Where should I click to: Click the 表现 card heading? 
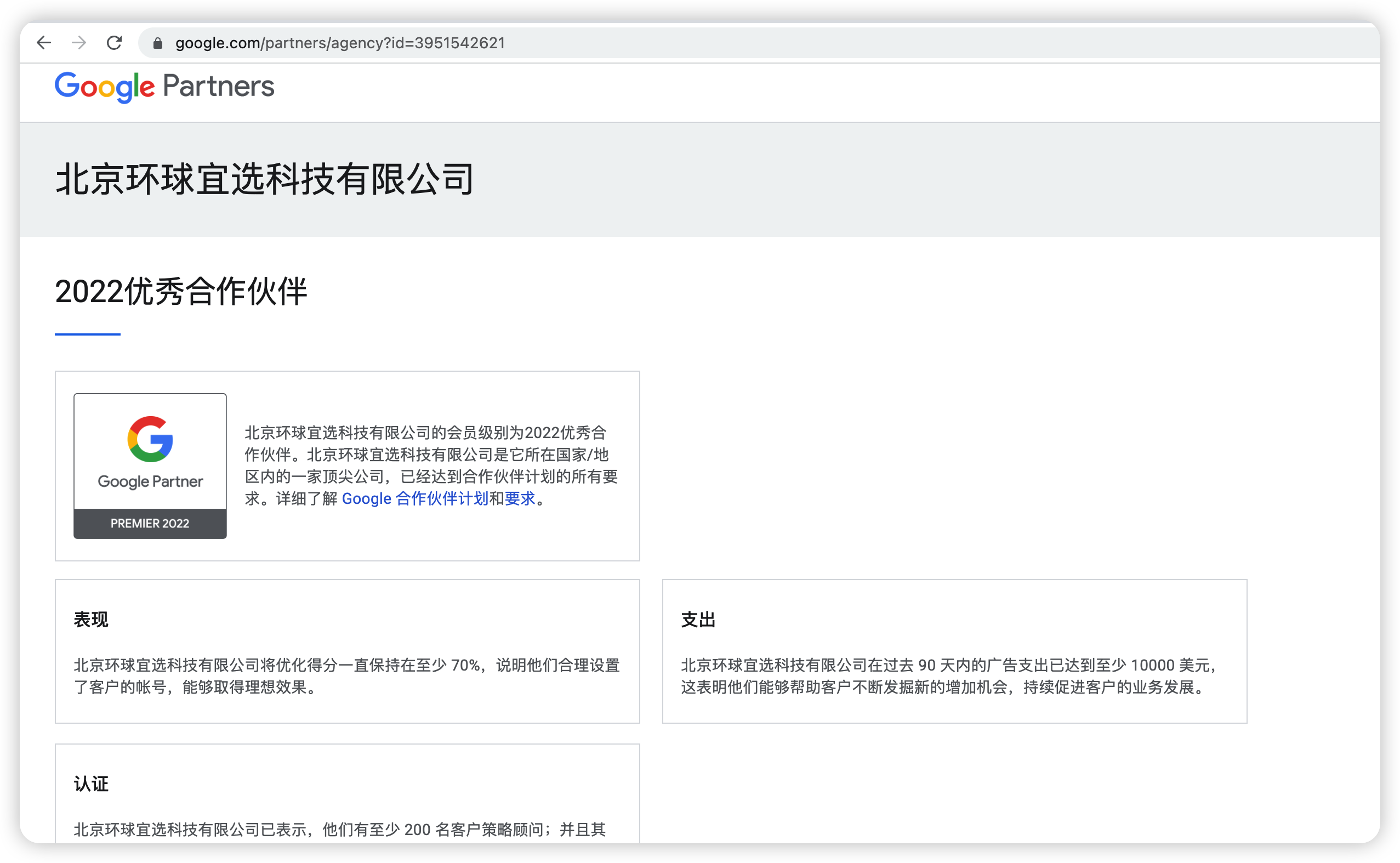tap(90, 620)
